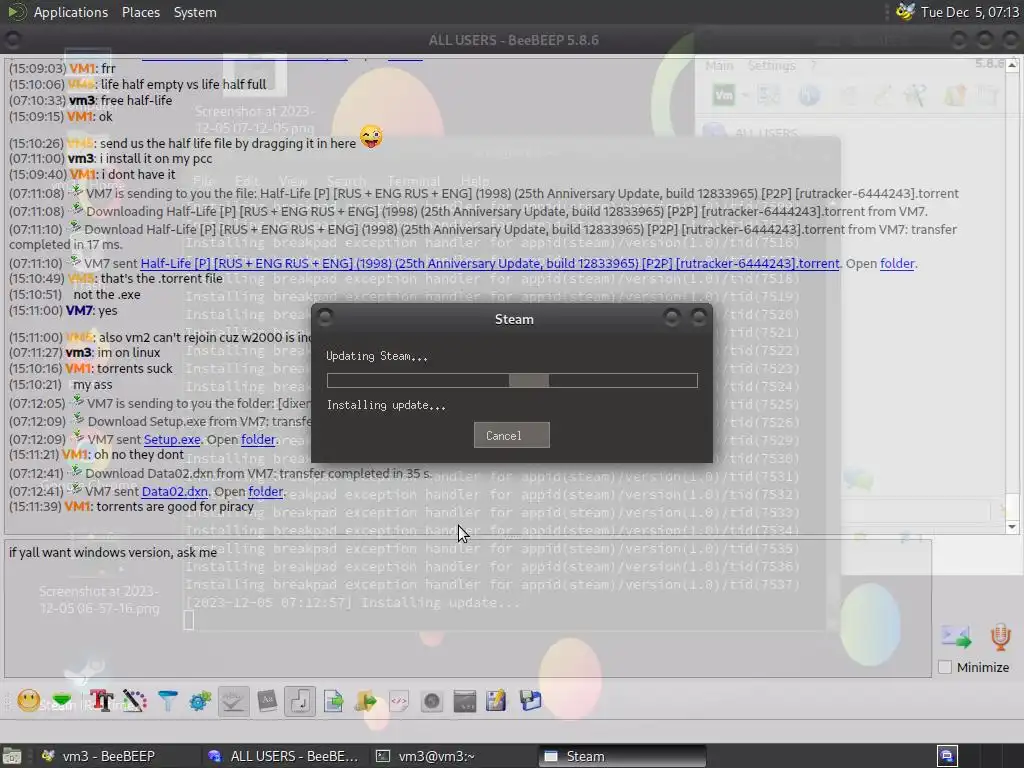The height and width of the screenshot is (768, 1024).
Task: Click the "free half-life" message
Action: click(x=136, y=101)
